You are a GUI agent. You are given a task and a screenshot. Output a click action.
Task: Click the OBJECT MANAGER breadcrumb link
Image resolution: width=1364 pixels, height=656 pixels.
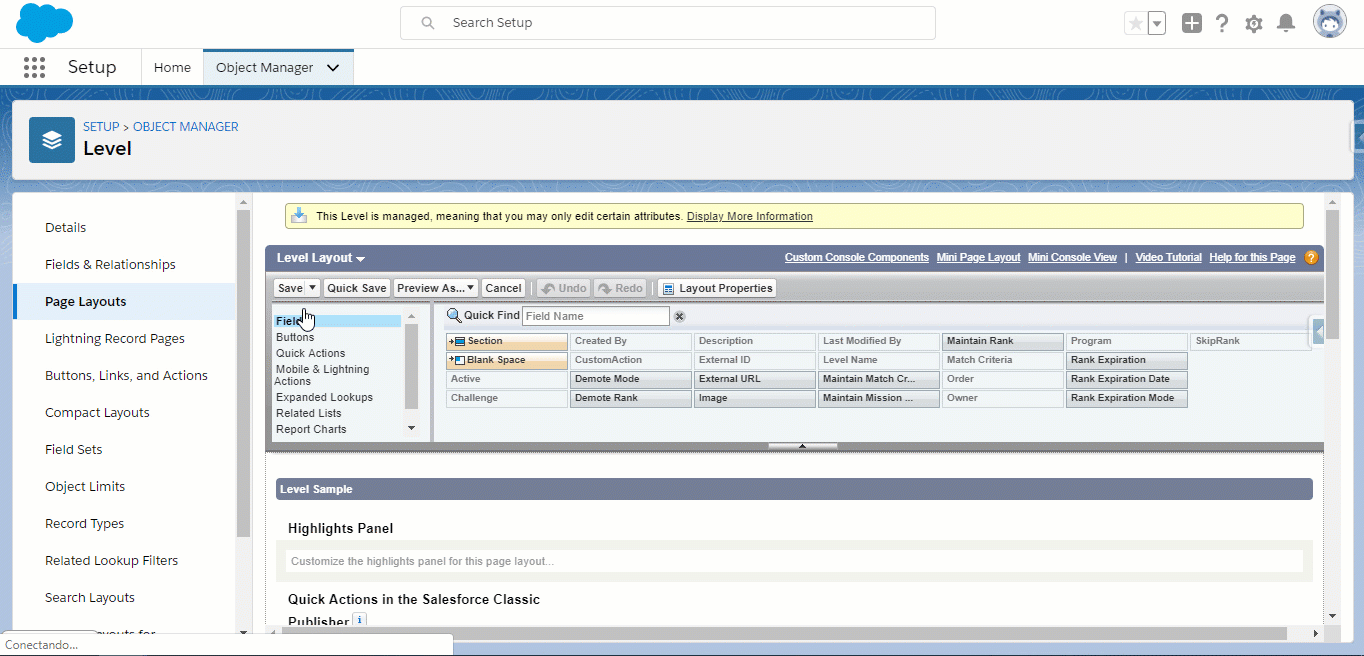(x=186, y=127)
